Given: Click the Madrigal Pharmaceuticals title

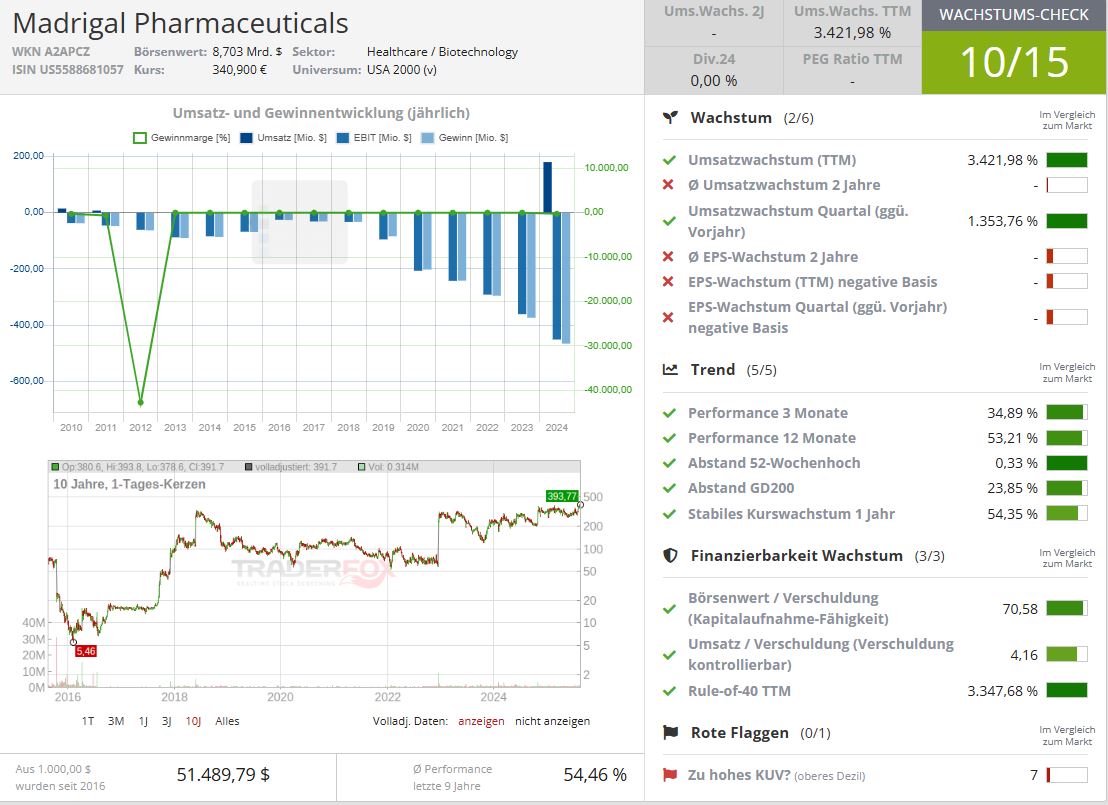Looking at the screenshot, I should coord(180,23).
